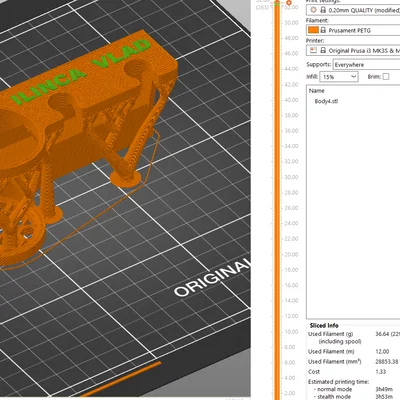Click the printer preset icon
Image resolution: width=400 pixels, height=400 pixels.
(313, 50)
